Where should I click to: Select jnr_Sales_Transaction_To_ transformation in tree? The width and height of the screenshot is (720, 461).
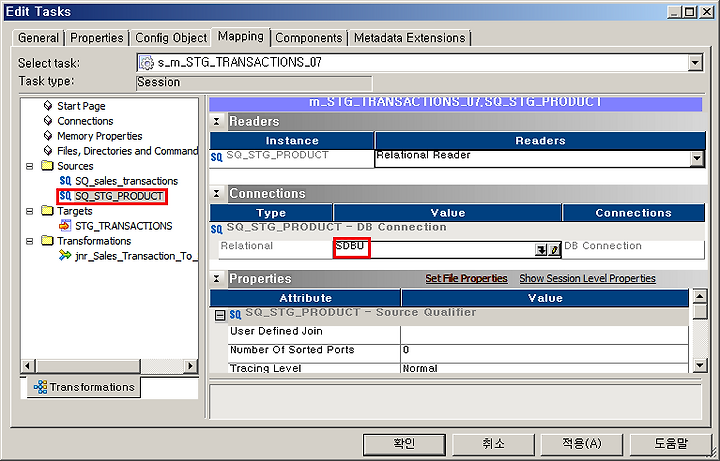tap(136, 256)
